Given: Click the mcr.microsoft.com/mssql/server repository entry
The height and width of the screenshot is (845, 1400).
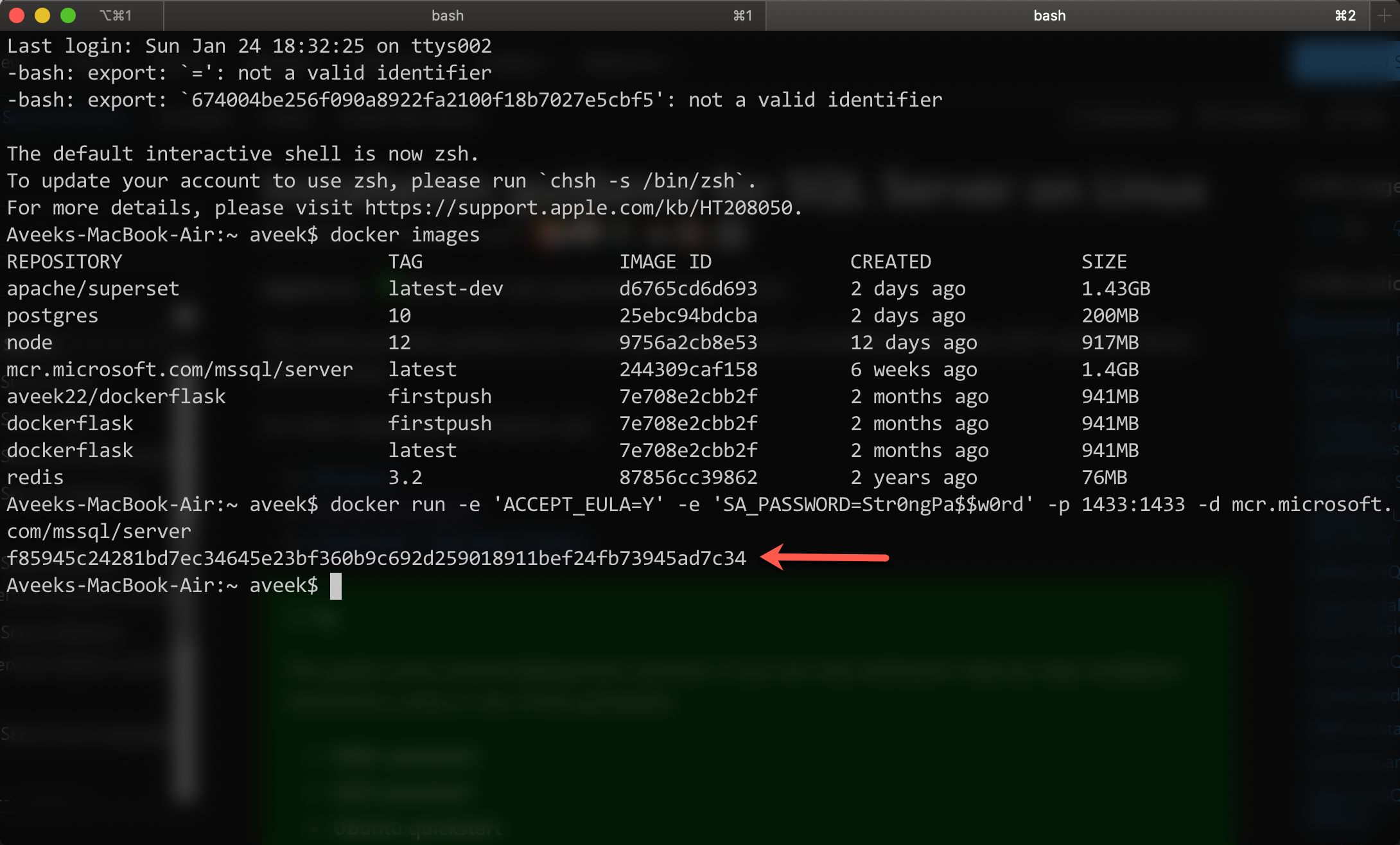Looking at the screenshot, I should (180, 370).
